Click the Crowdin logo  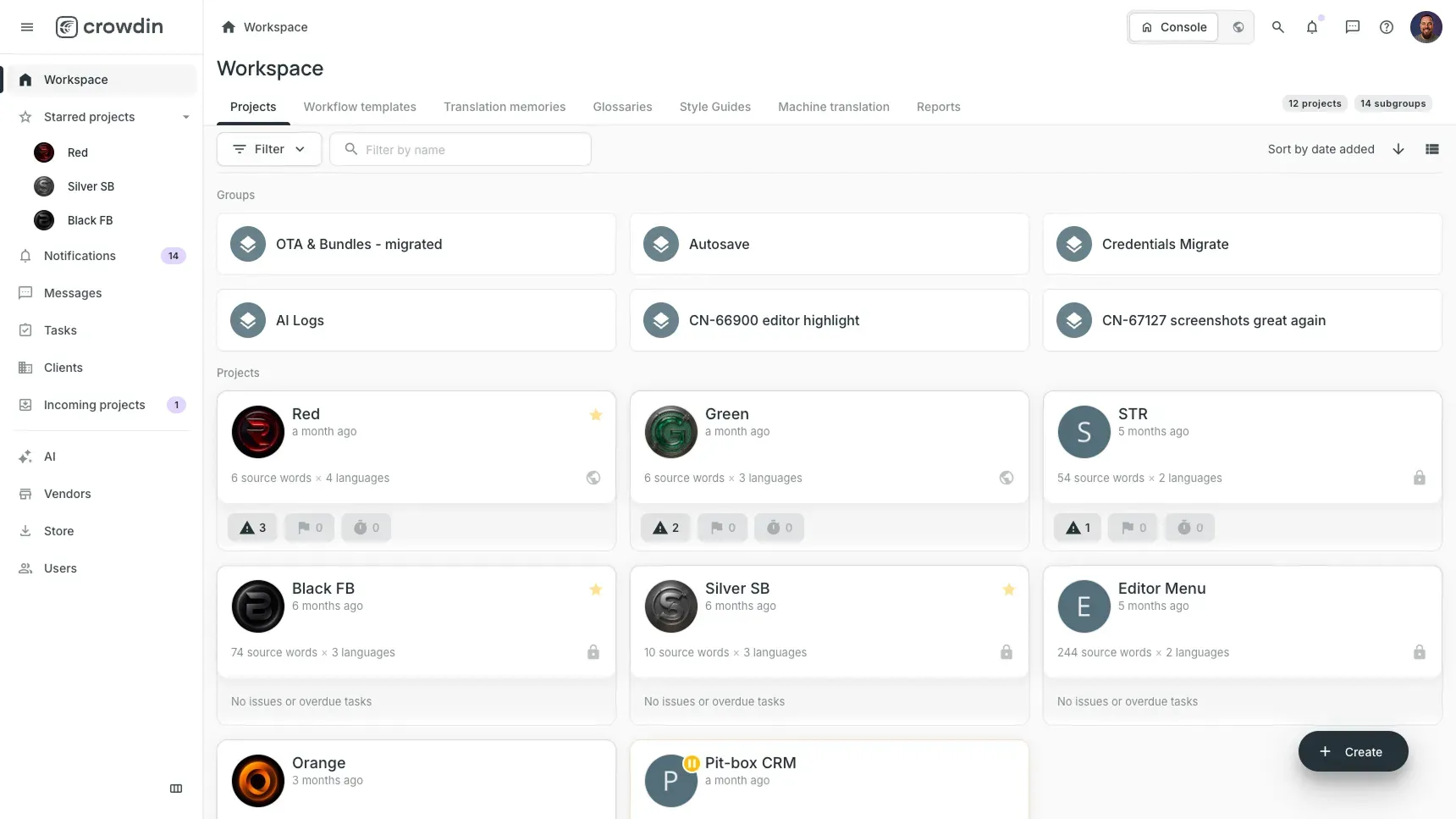point(109,27)
